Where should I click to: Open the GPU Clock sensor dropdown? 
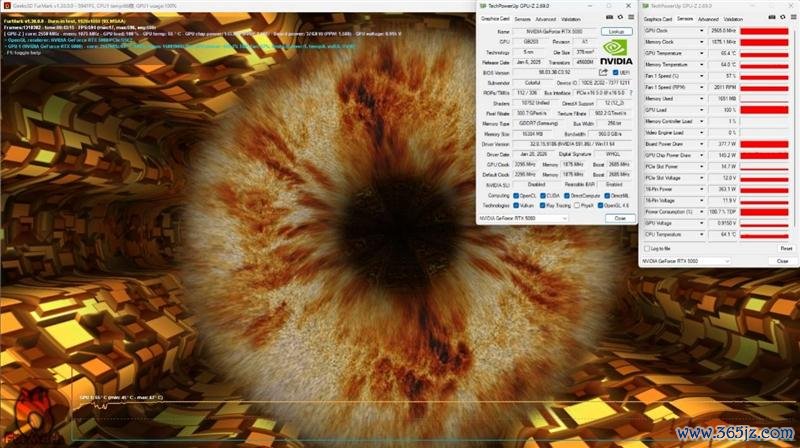(702, 31)
